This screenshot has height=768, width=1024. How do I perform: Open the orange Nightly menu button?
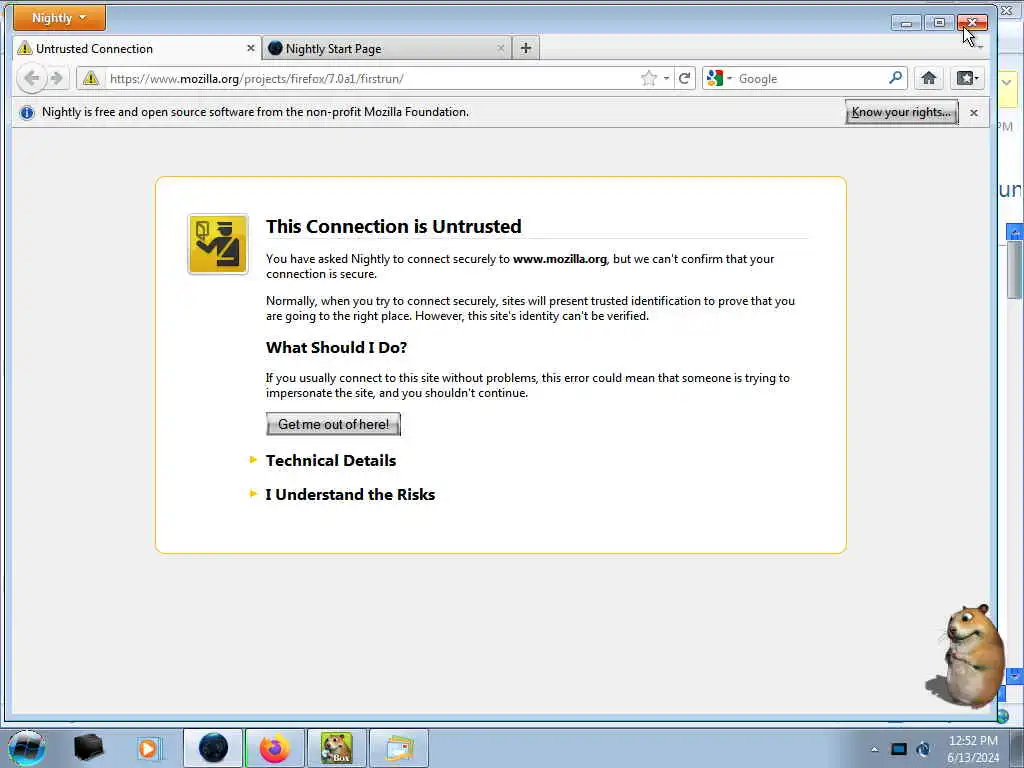[x=59, y=18]
